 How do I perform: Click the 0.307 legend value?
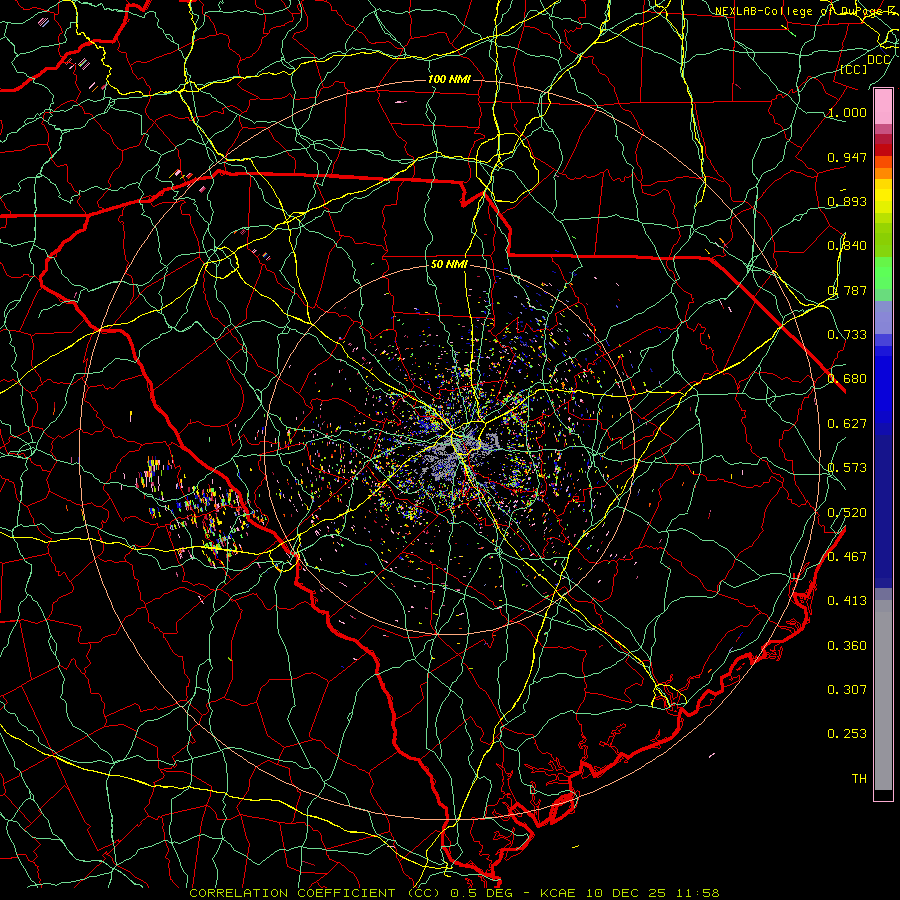click(847, 690)
